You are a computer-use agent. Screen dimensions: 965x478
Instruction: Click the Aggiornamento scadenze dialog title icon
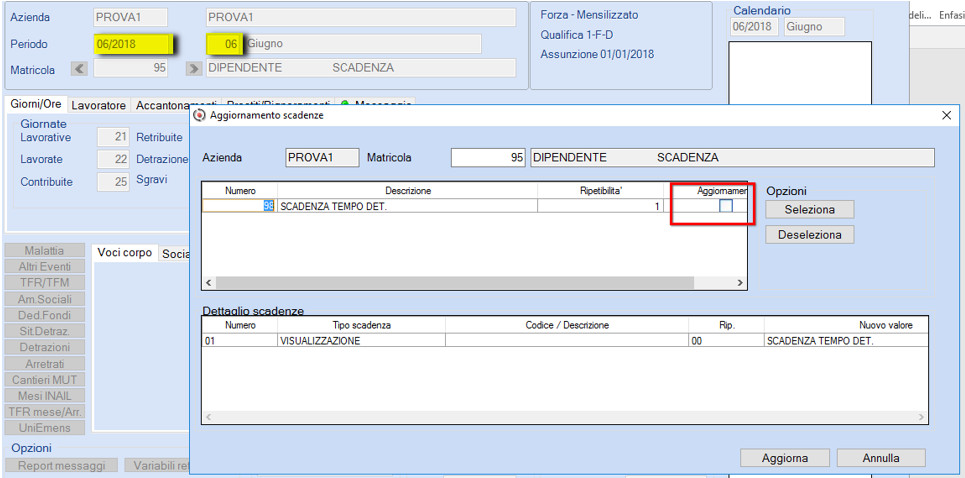(x=199, y=115)
